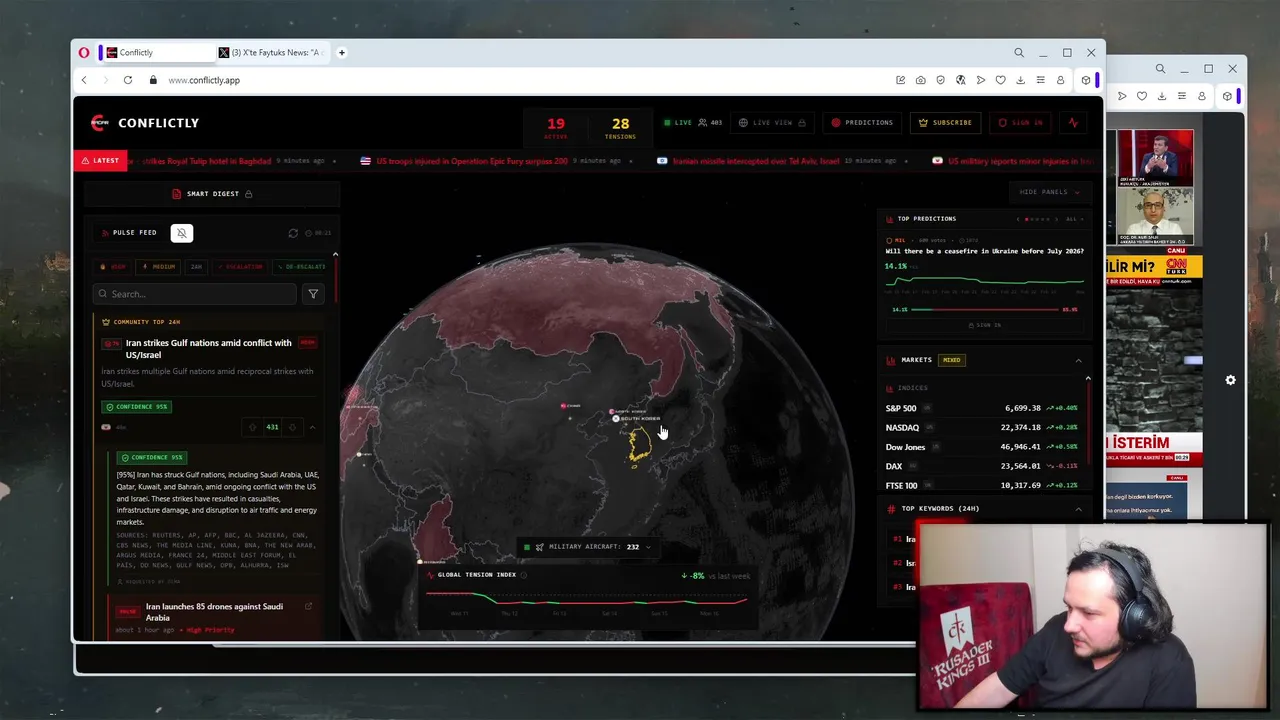
Task: Click the LATEST ticker label
Action: coord(100,160)
